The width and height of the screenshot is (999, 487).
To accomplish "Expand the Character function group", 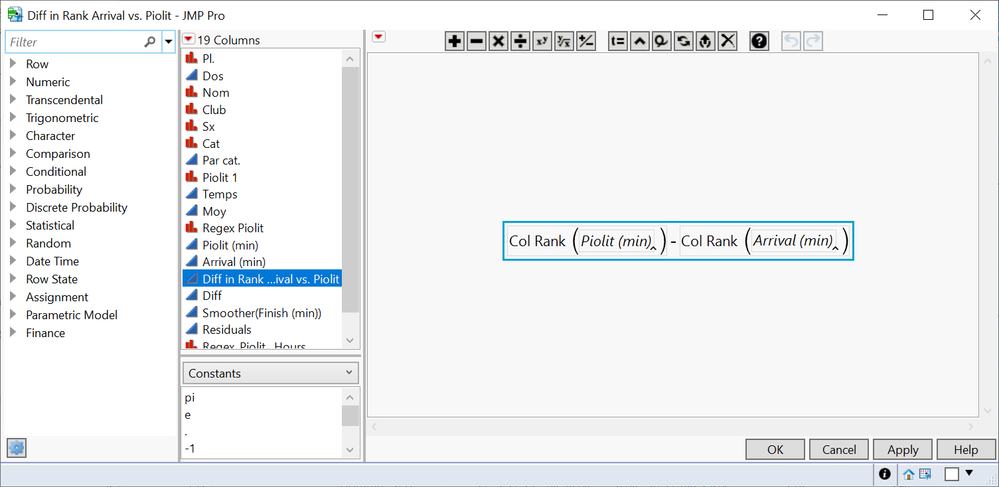I will [13, 136].
